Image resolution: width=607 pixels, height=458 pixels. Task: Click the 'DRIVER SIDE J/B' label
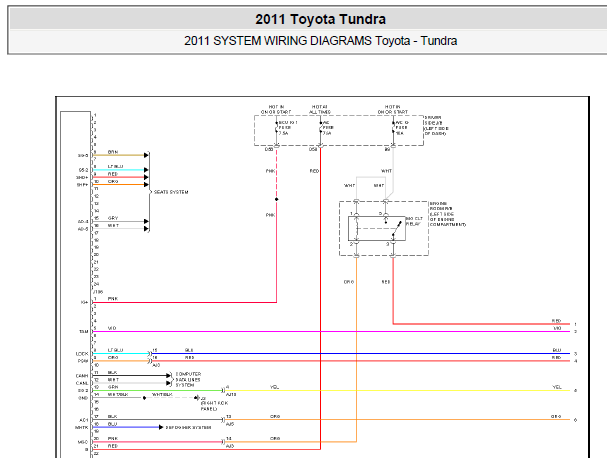coord(436,125)
